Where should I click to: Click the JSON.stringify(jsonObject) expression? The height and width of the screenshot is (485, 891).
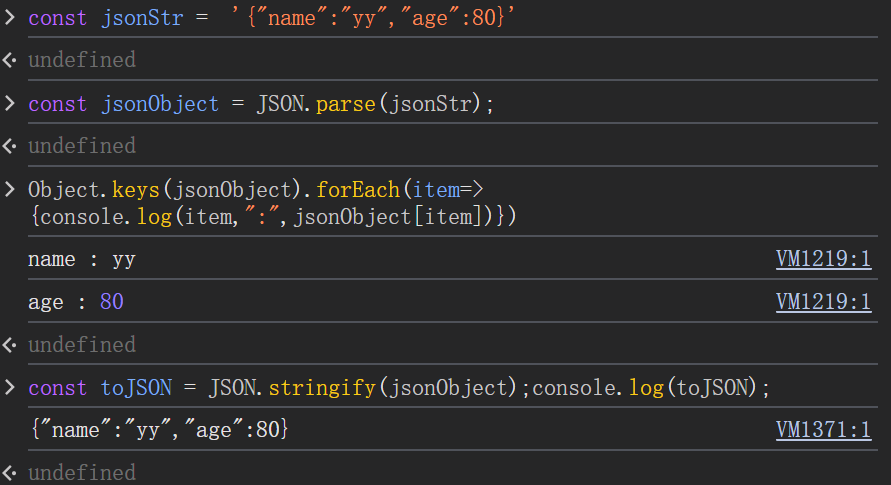(363, 388)
